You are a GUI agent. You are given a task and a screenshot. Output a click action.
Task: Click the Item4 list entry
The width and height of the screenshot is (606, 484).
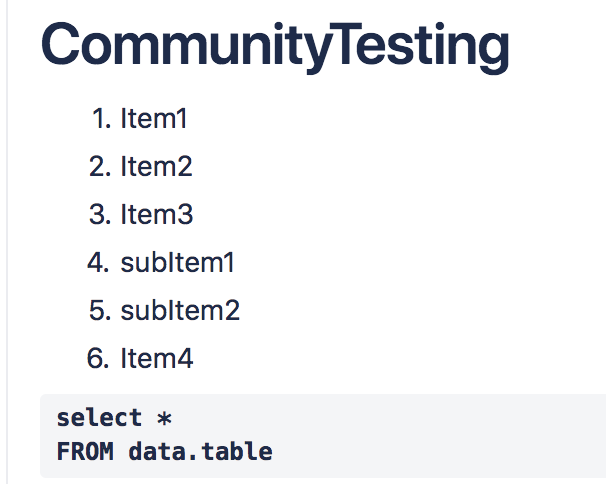pos(157,359)
